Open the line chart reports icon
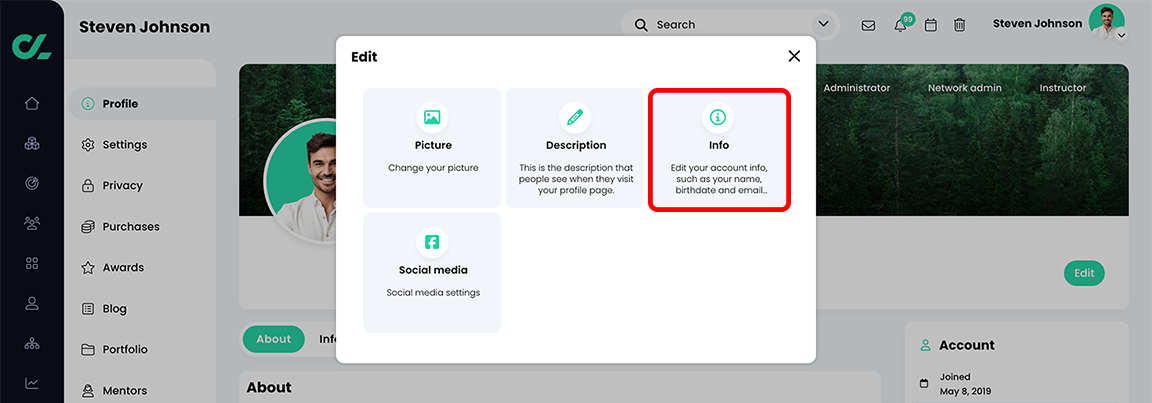 tap(32, 382)
